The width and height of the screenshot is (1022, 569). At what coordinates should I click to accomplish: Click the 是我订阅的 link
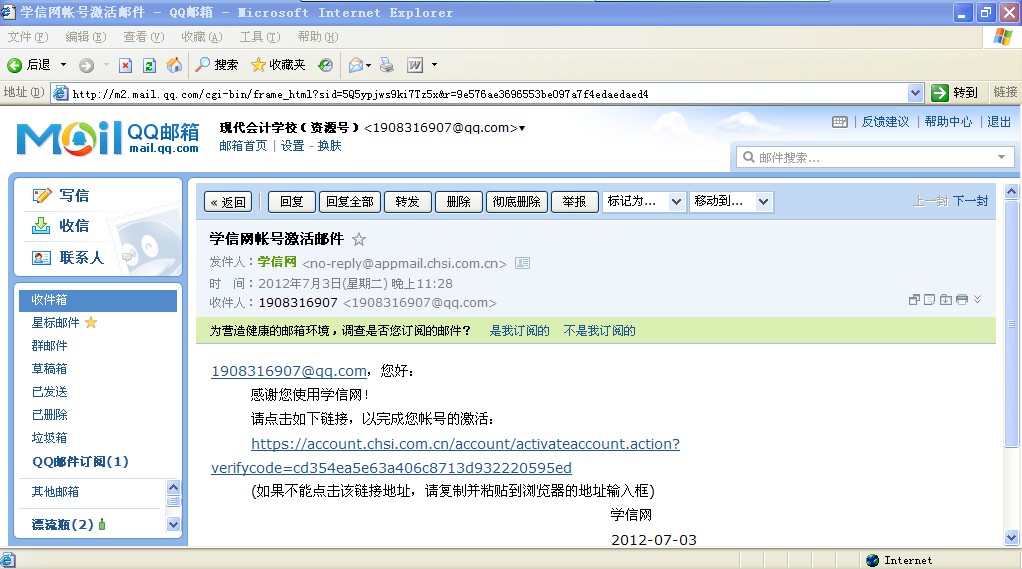pyautogui.click(x=519, y=330)
